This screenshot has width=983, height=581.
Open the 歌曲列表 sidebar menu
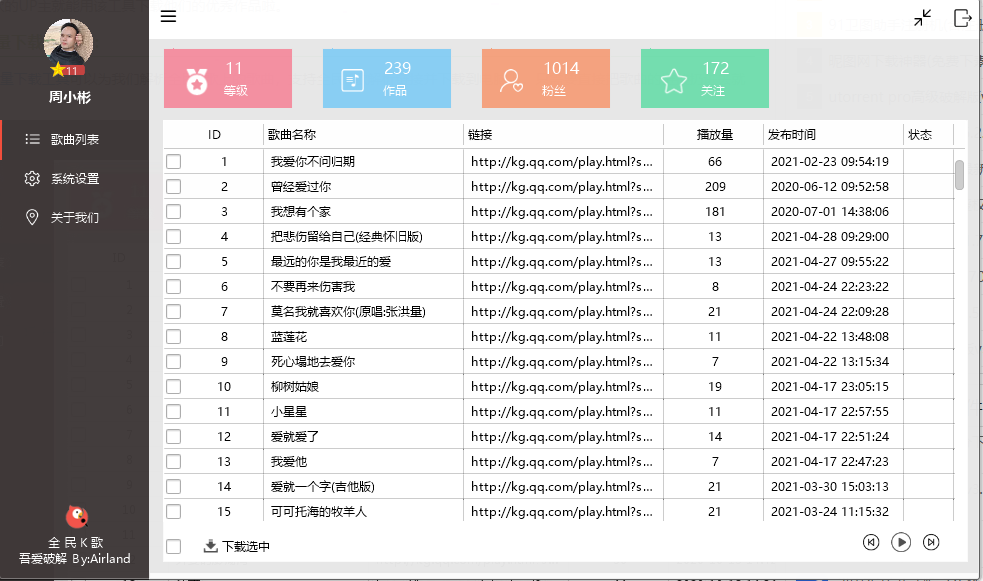tap(75, 139)
